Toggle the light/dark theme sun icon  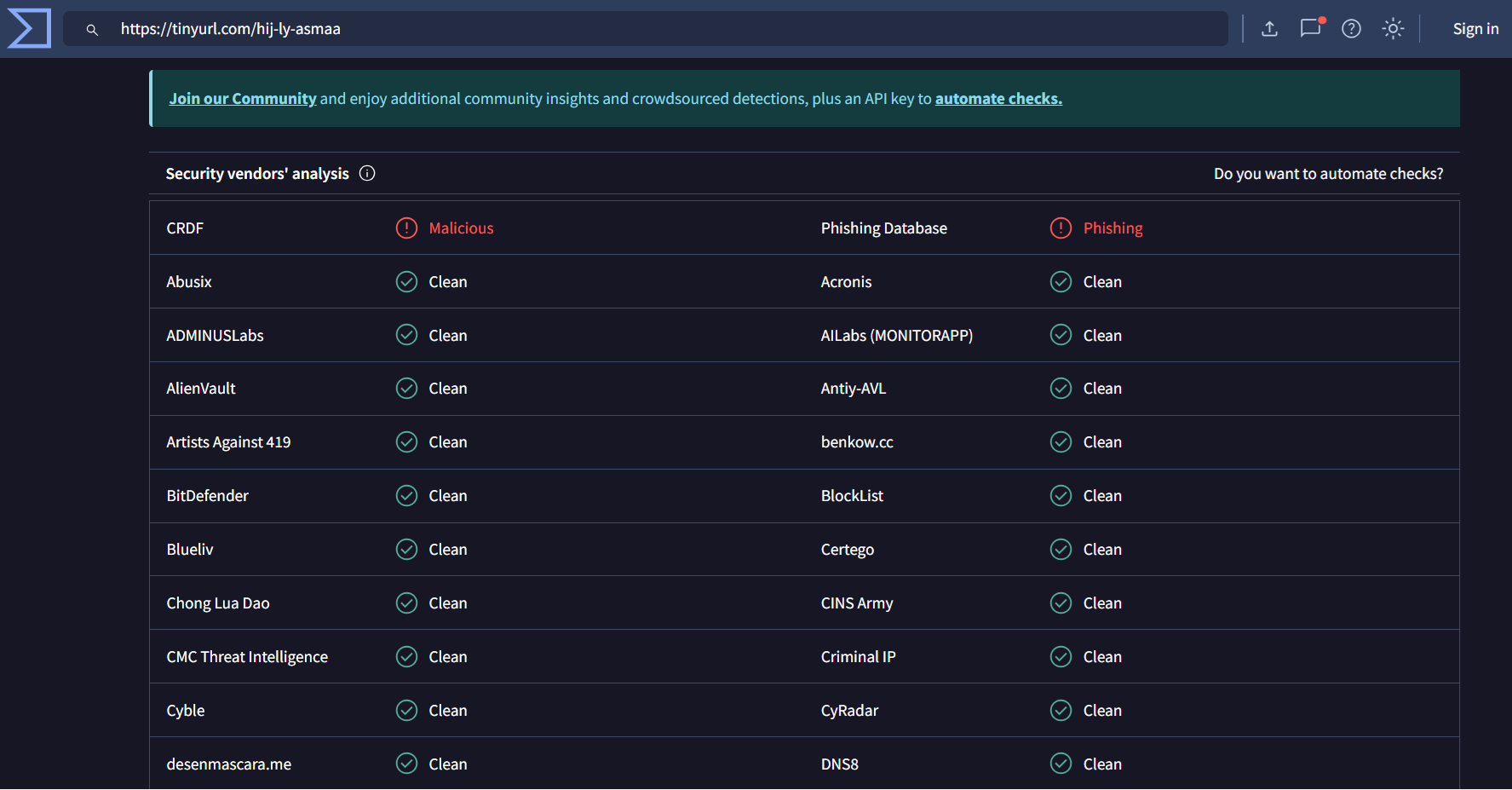[1393, 29]
